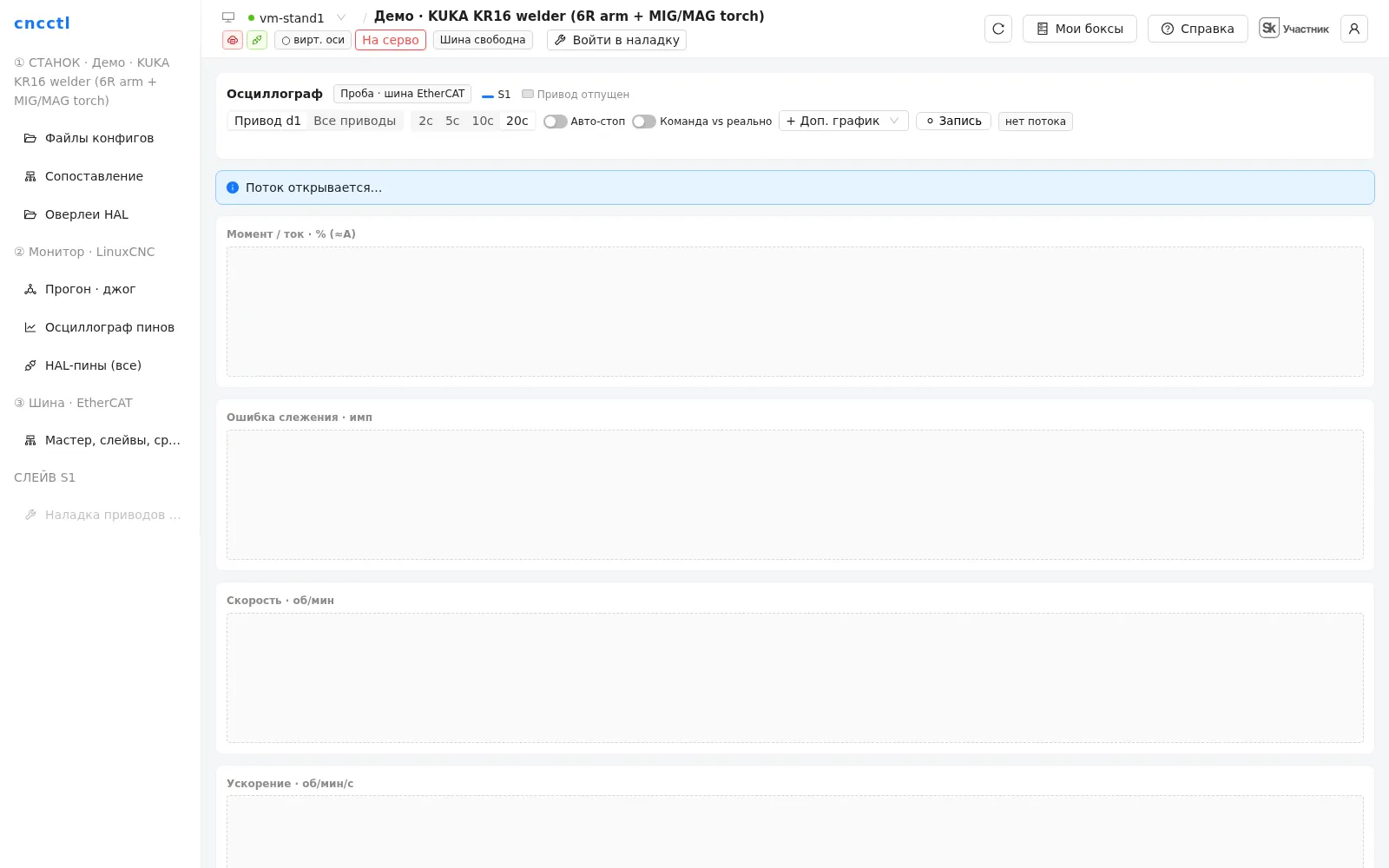Viewport: 1389px width, 868px height.
Task: Expand the vm-stand1 host dropdown
Action: 341,17
